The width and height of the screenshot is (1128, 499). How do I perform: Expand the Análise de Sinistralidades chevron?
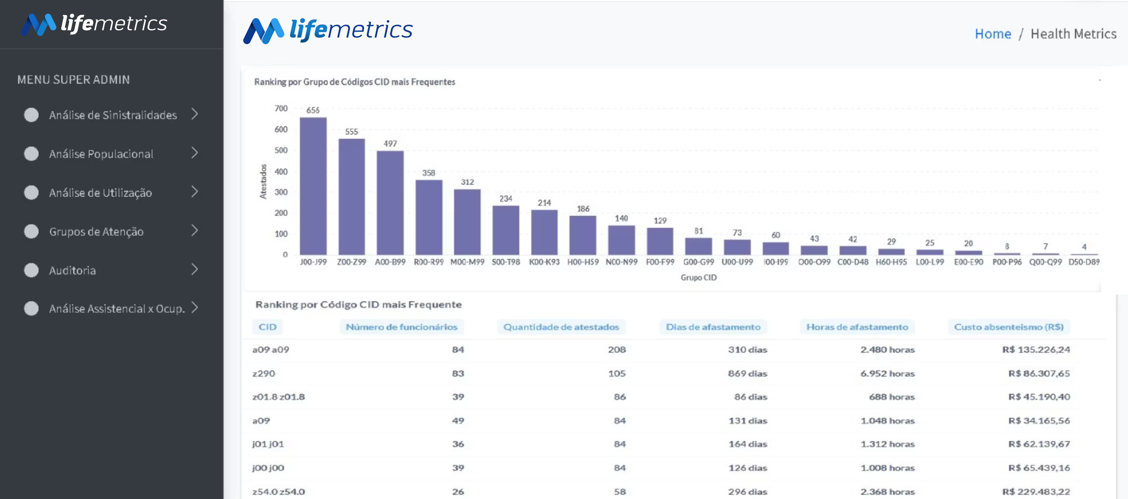(194, 114)
